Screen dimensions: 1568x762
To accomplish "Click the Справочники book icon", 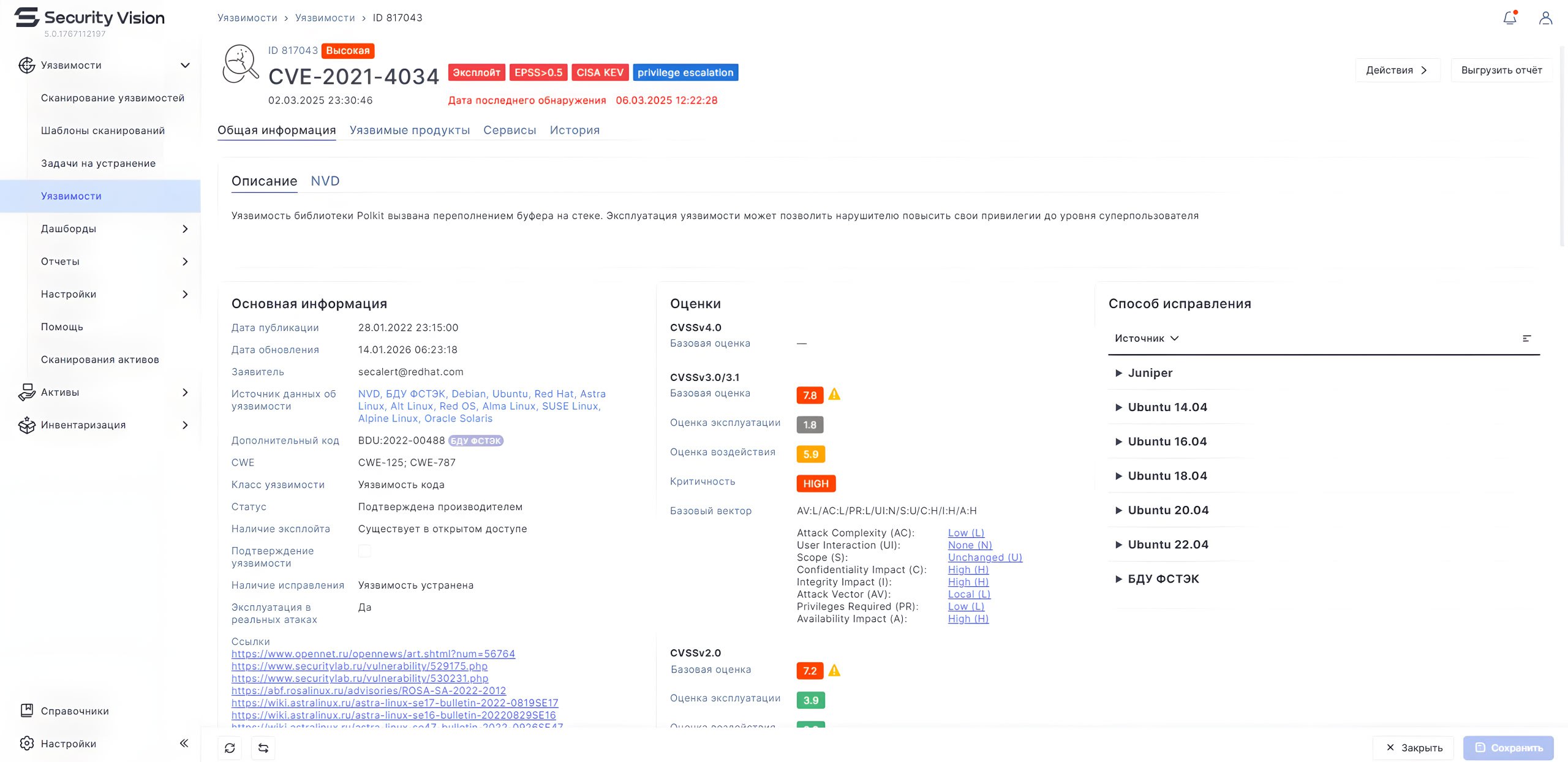I will point(27,711).
